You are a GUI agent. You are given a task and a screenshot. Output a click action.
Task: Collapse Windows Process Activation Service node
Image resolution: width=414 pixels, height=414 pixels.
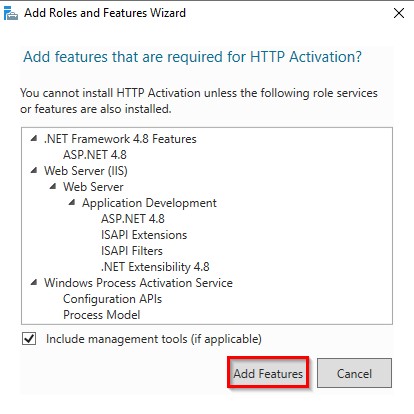[x=34, y=282]
